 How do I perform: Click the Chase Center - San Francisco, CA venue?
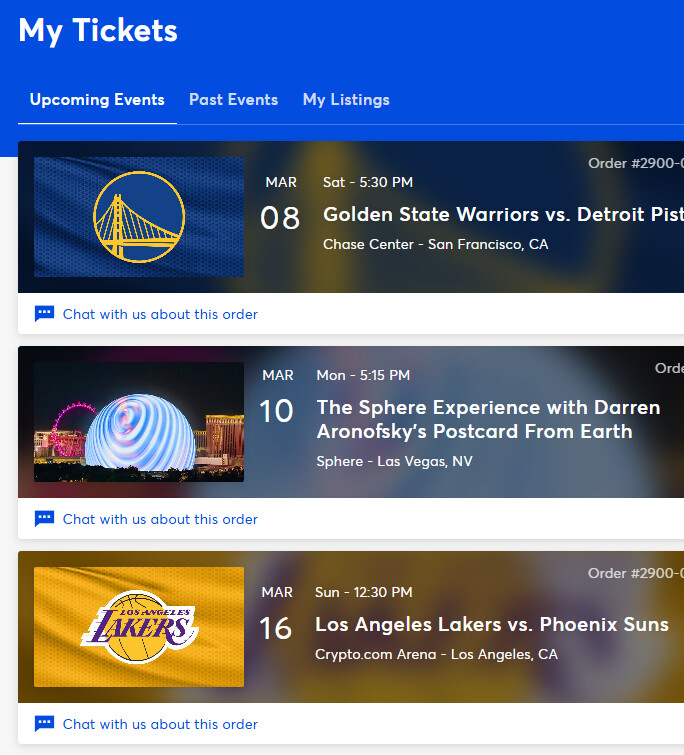pyautogui.click(x=436, y=244)
